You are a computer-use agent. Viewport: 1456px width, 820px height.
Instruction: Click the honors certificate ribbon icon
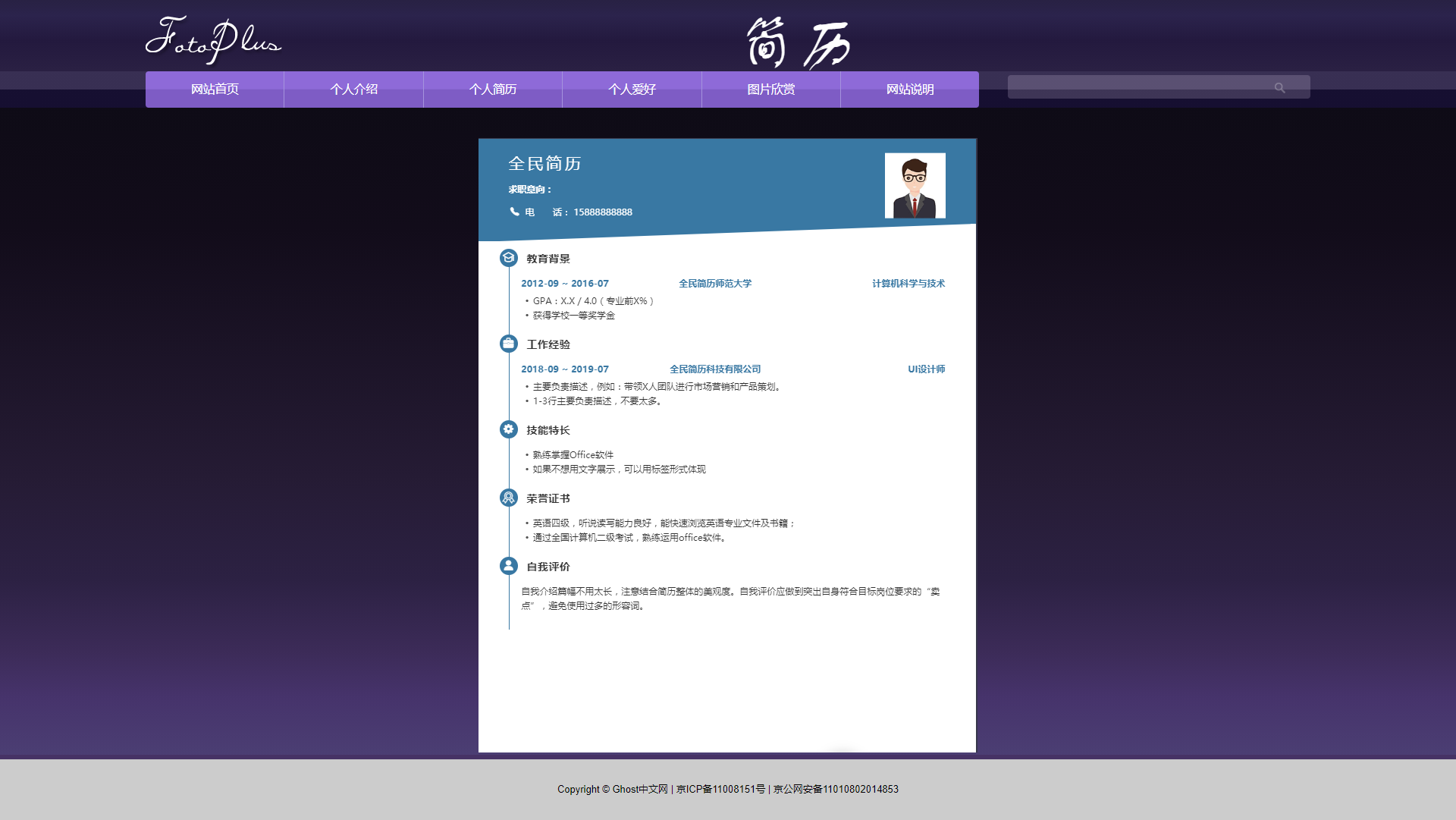point(509,498)
